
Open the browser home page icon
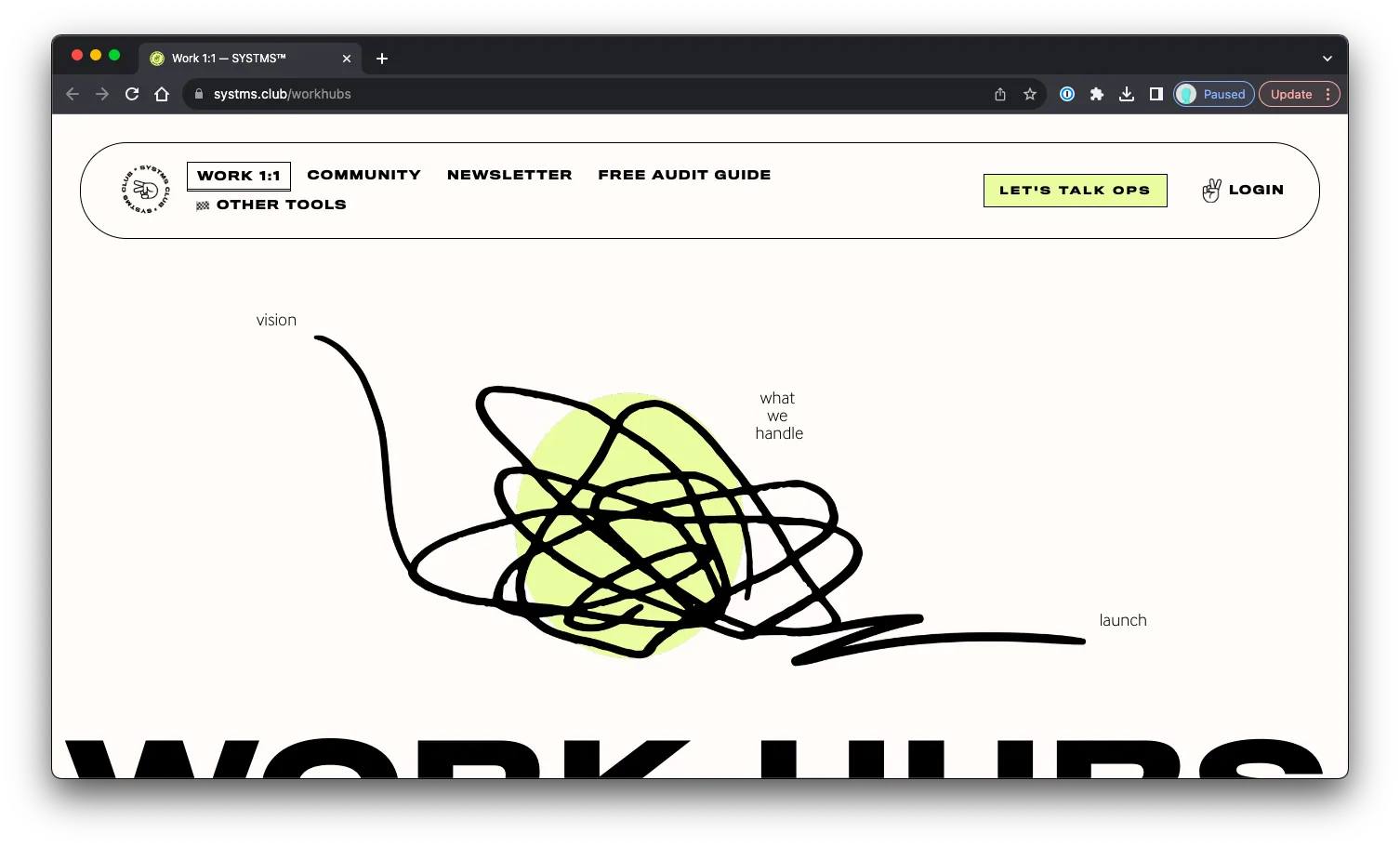coord(162,94)
